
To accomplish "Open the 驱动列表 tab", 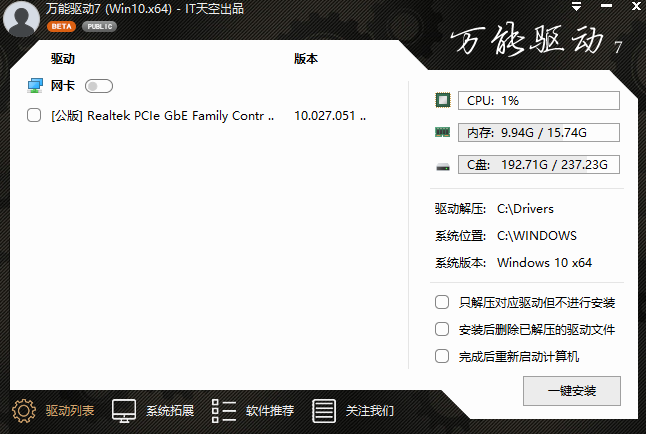I will pyautogui.click(x=53, y=411).
